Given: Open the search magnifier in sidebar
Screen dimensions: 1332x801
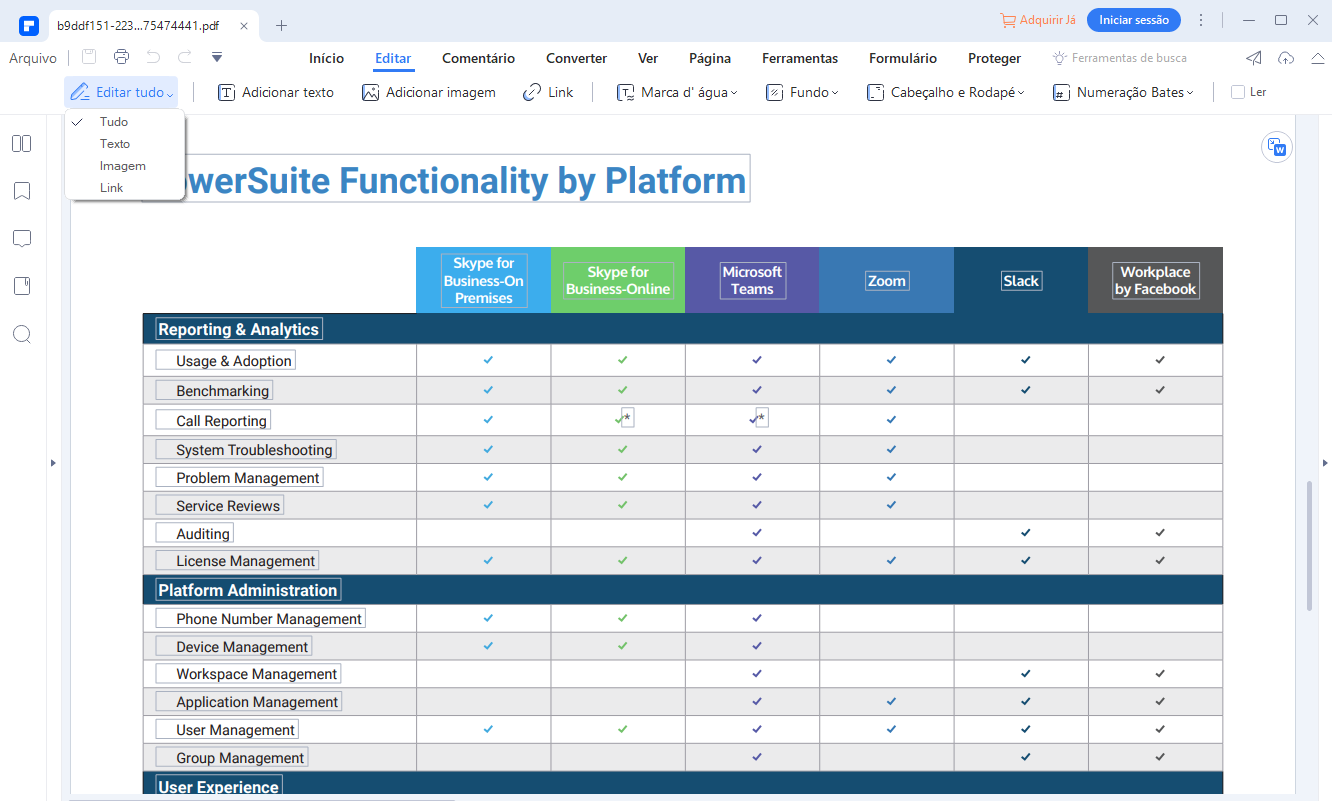Looking at the screenshot, I should (21, 334).
